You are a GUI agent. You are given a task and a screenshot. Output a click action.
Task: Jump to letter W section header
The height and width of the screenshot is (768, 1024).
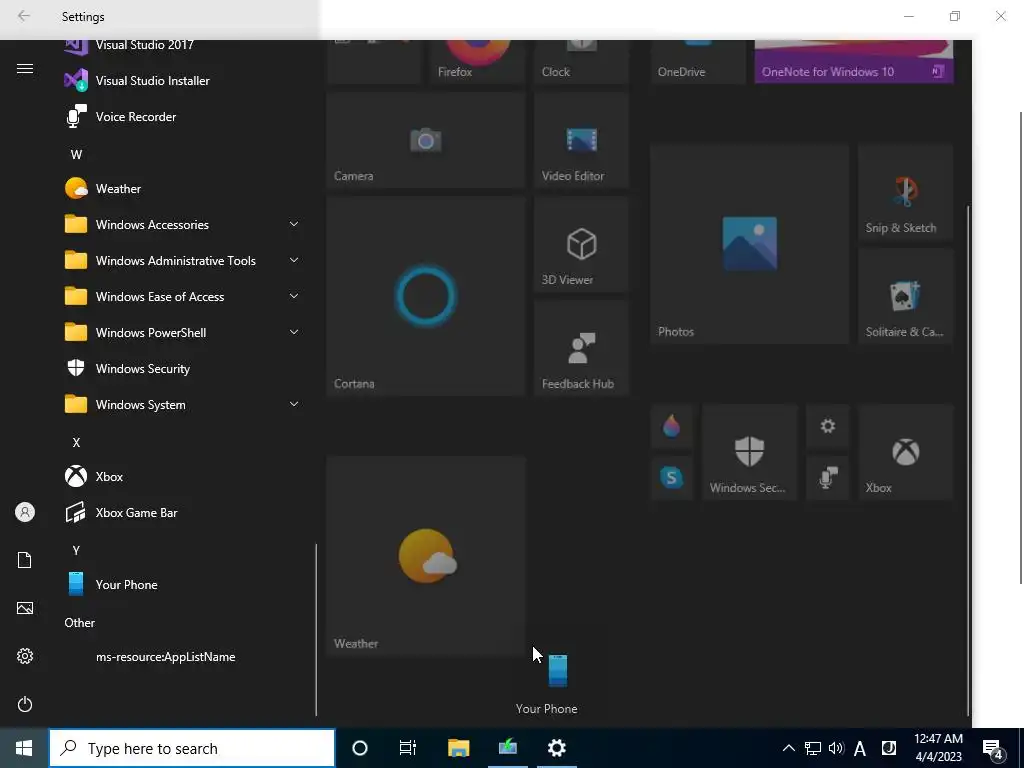(x=76, y=155)
